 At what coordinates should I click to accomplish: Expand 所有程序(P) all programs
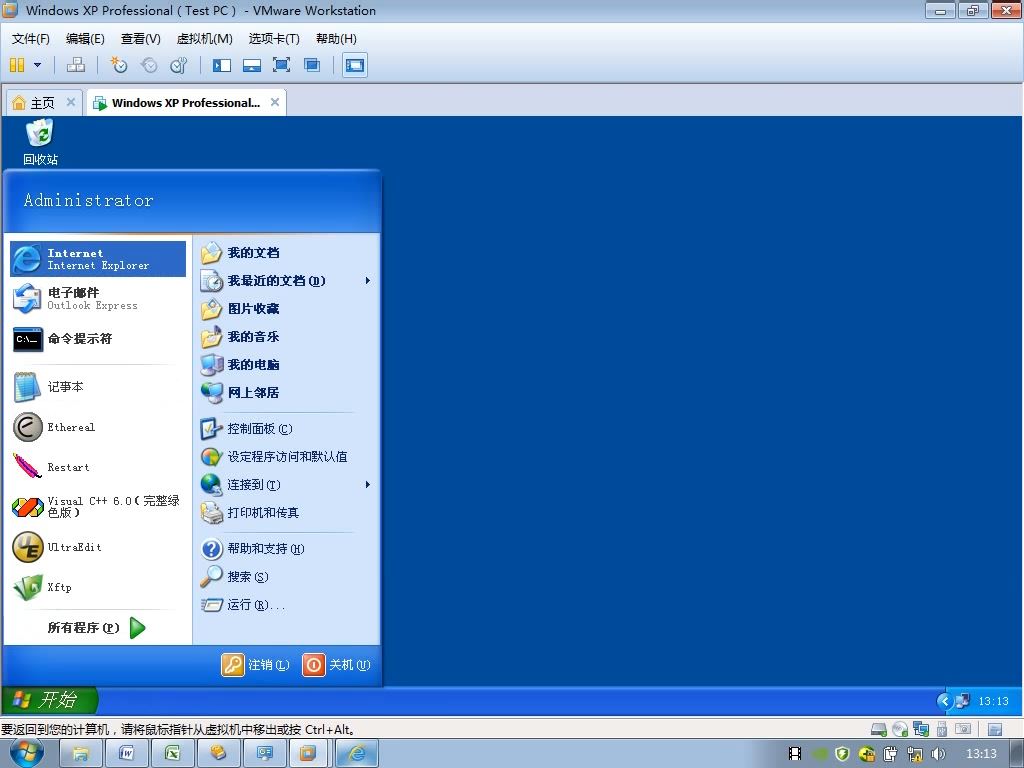pos(98,628)
